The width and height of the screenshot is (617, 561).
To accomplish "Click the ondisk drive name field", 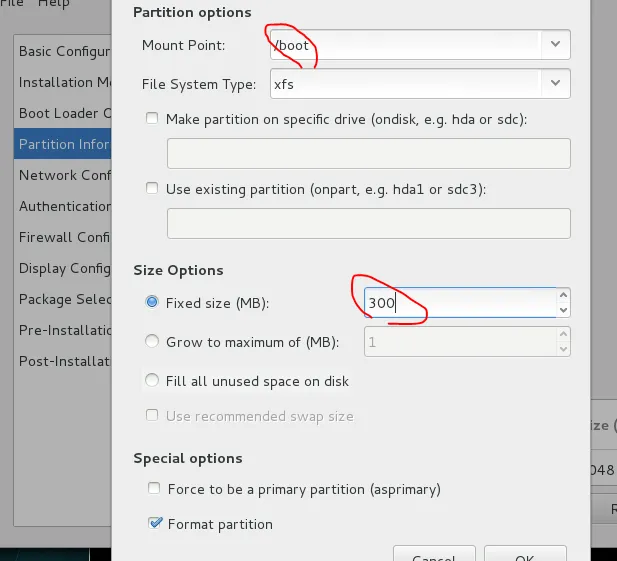I will coord(368,153).
